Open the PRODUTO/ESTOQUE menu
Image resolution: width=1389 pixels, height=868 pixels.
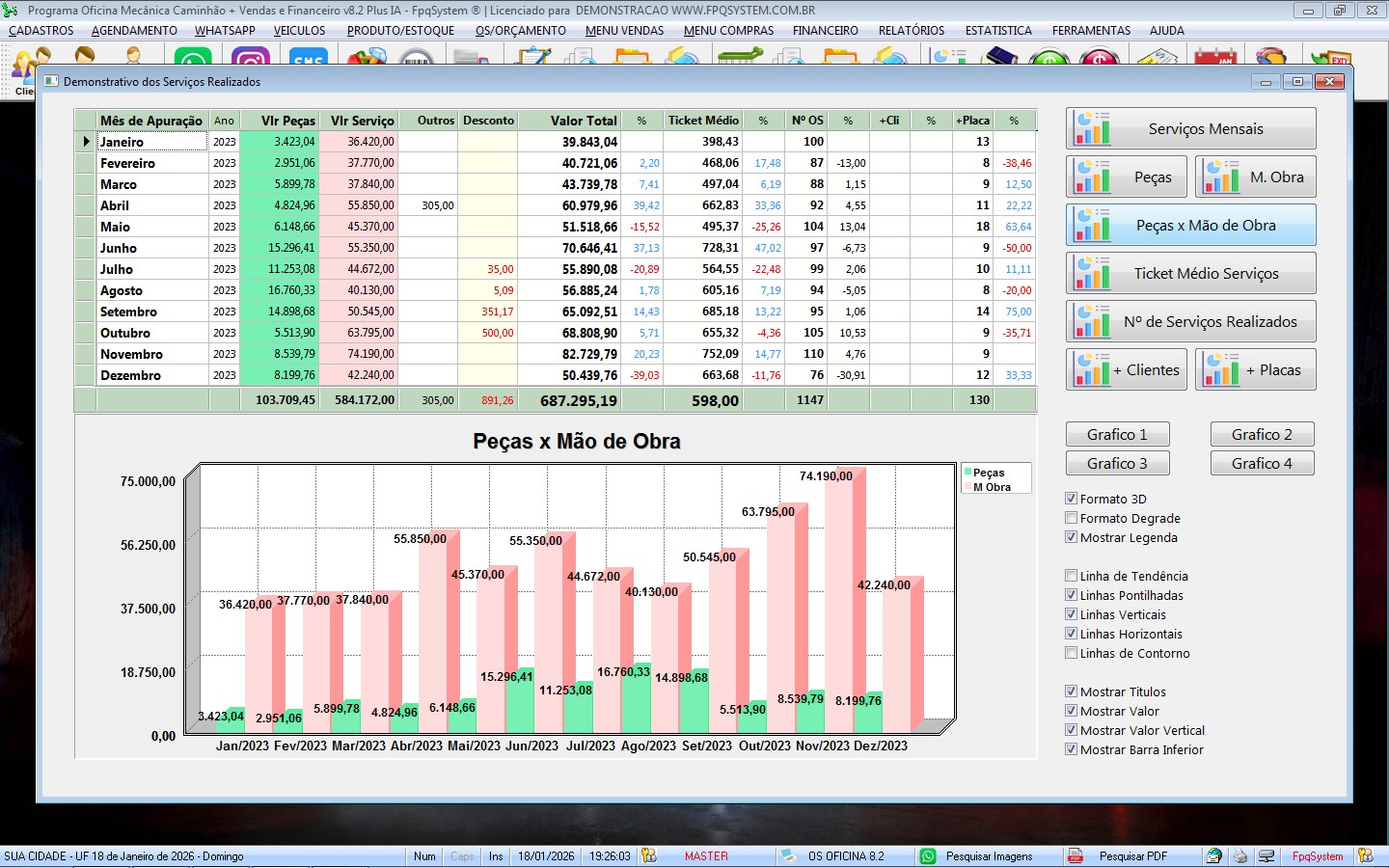[400, 31]
